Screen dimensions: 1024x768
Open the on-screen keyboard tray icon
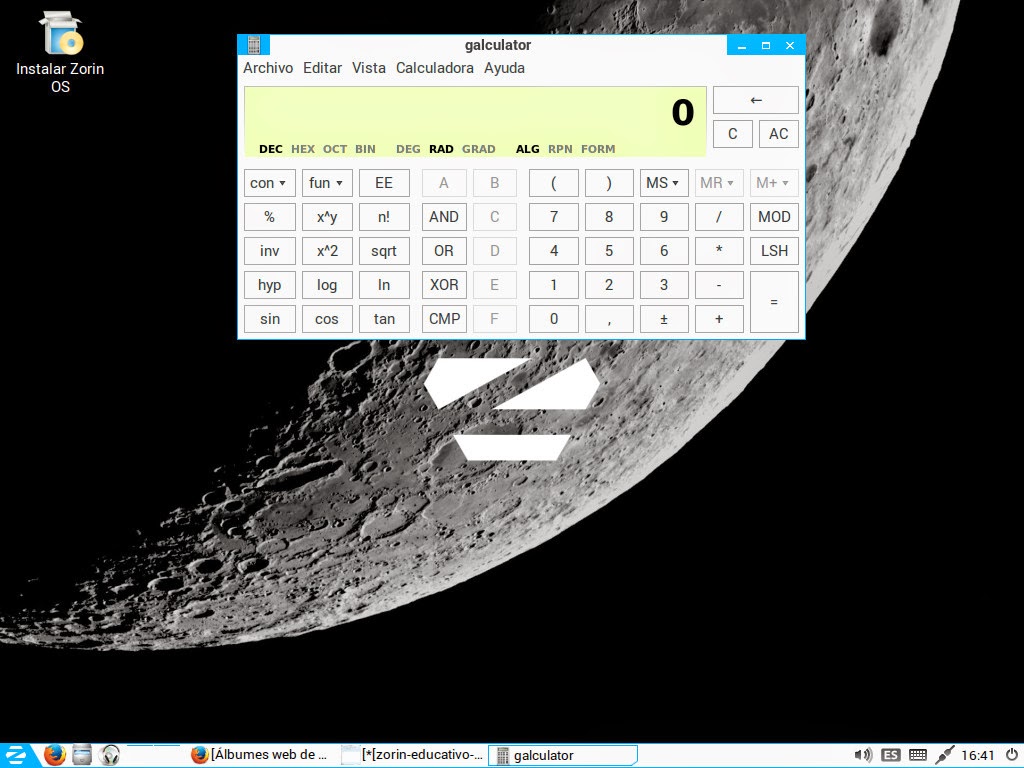(916, 755)
